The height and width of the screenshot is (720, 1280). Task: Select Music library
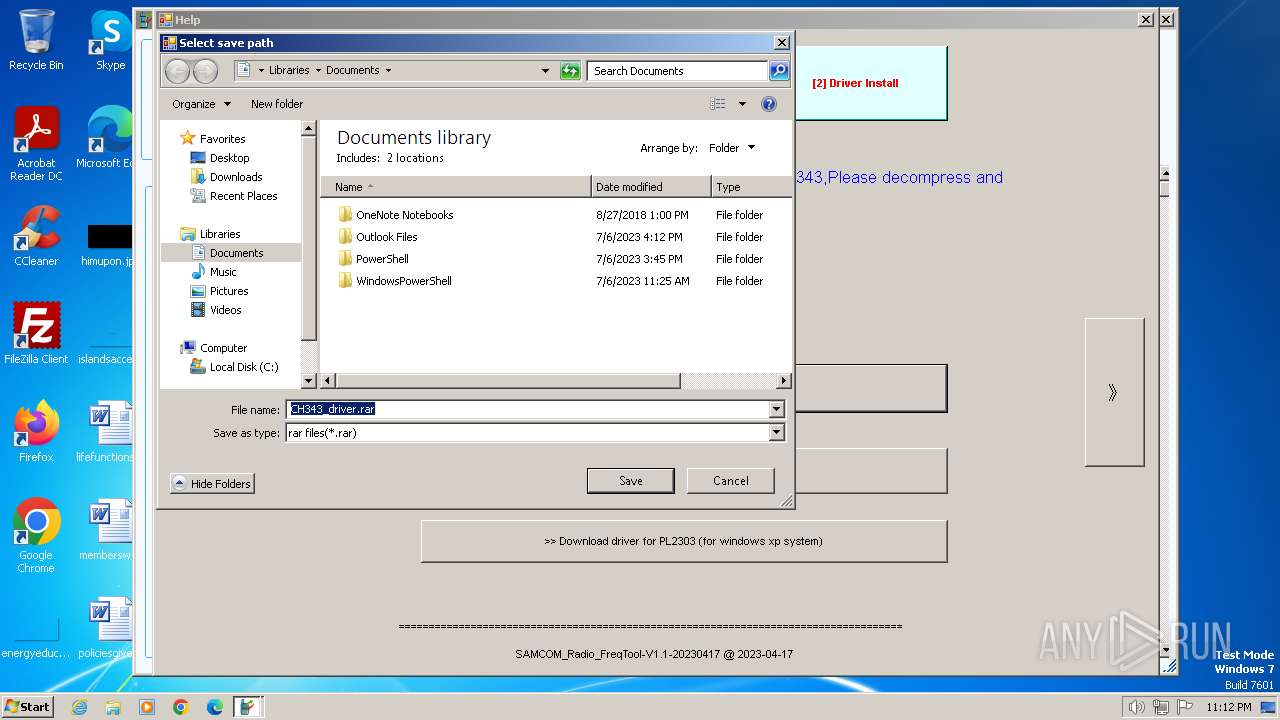pyautogui.click(x=213, y=272)
